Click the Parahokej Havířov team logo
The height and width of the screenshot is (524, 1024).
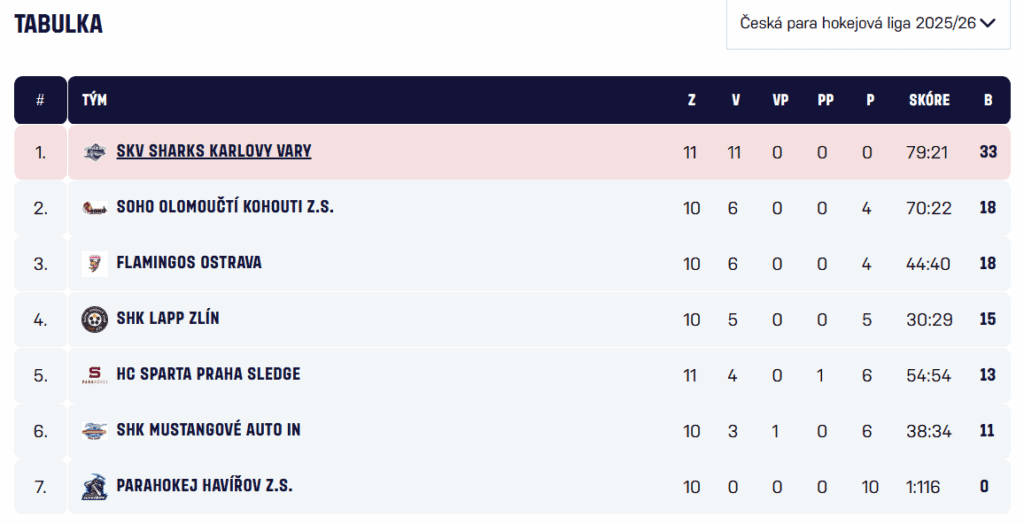tap(94, 487)
